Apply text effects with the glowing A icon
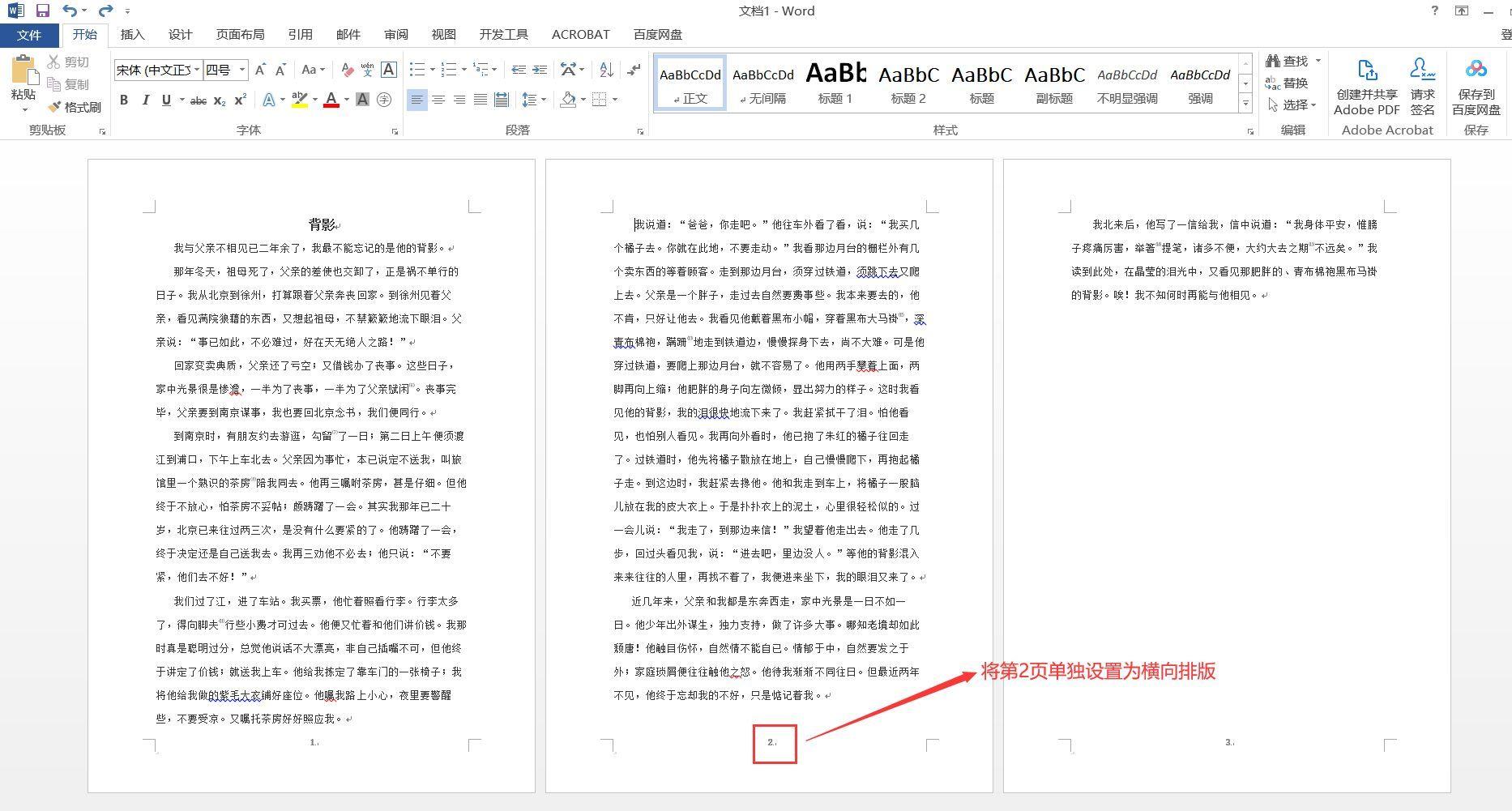 [x=269, y=100]
